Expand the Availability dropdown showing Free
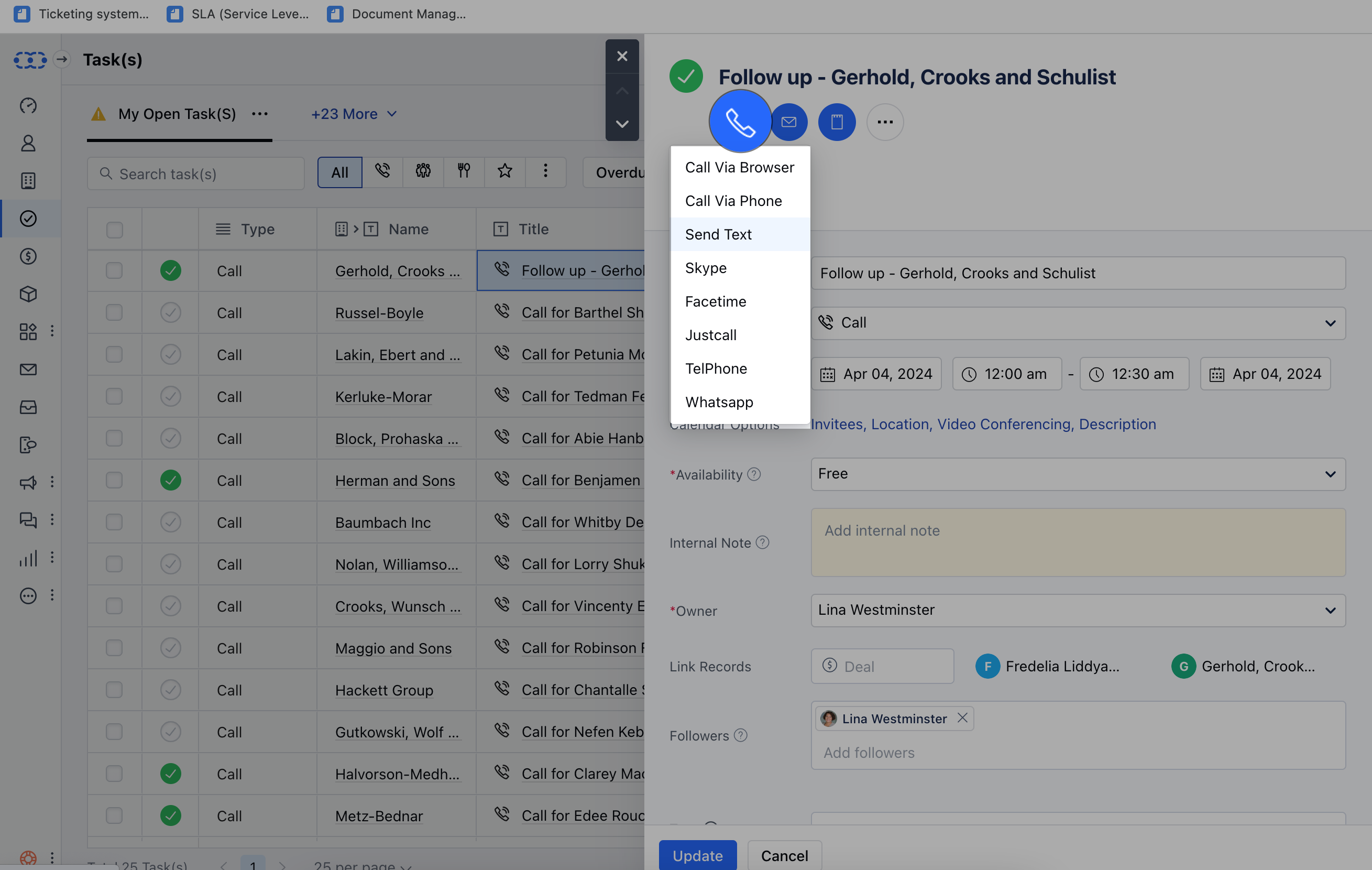1372x870 pixels. tap(1331, 474)
